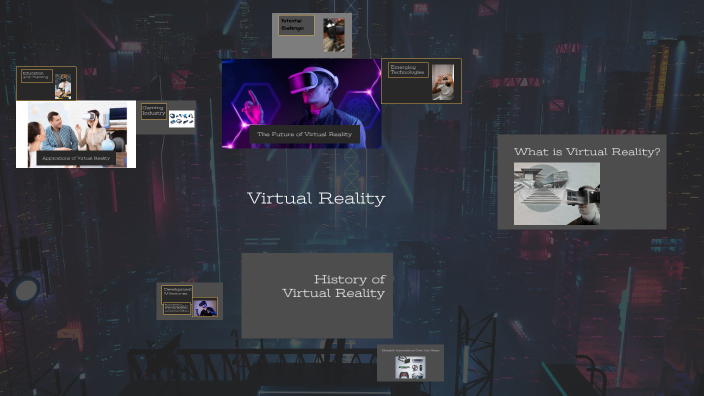Click the devices image in Notable Innovations subtopic
This screenshot has height=396, width=704.
(410, 367)
